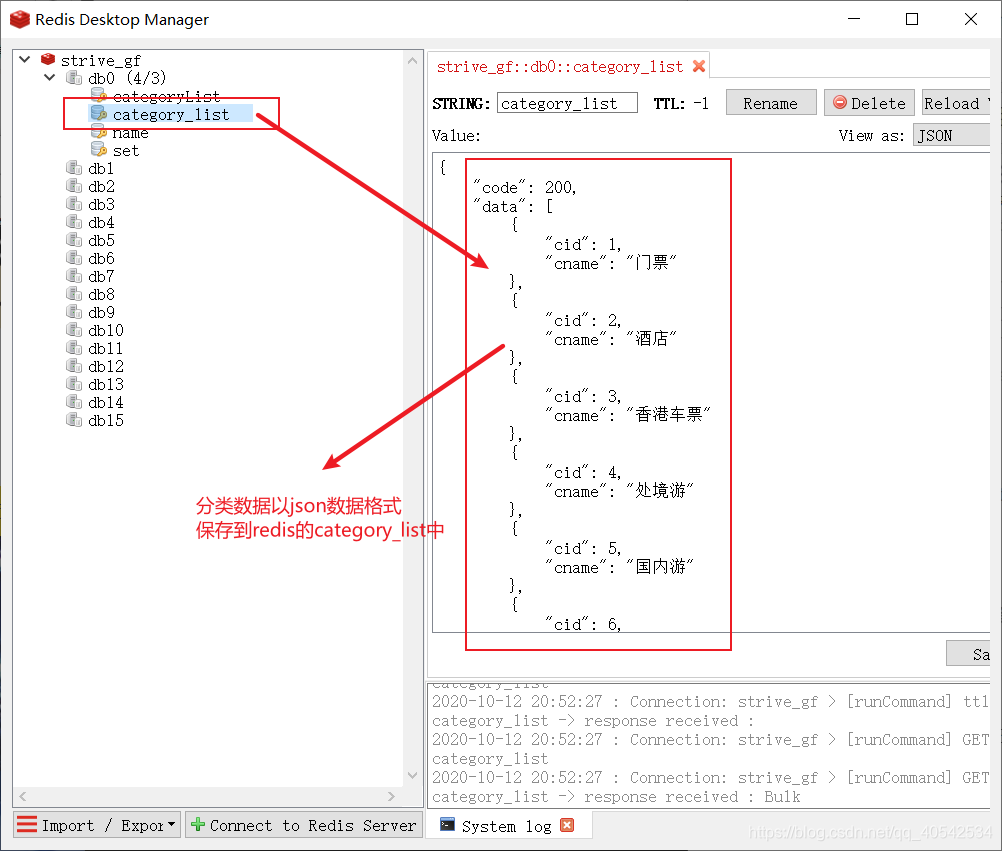Click the green plus connect icon
Screen dimensions: 1002x851
pos(198,824)
